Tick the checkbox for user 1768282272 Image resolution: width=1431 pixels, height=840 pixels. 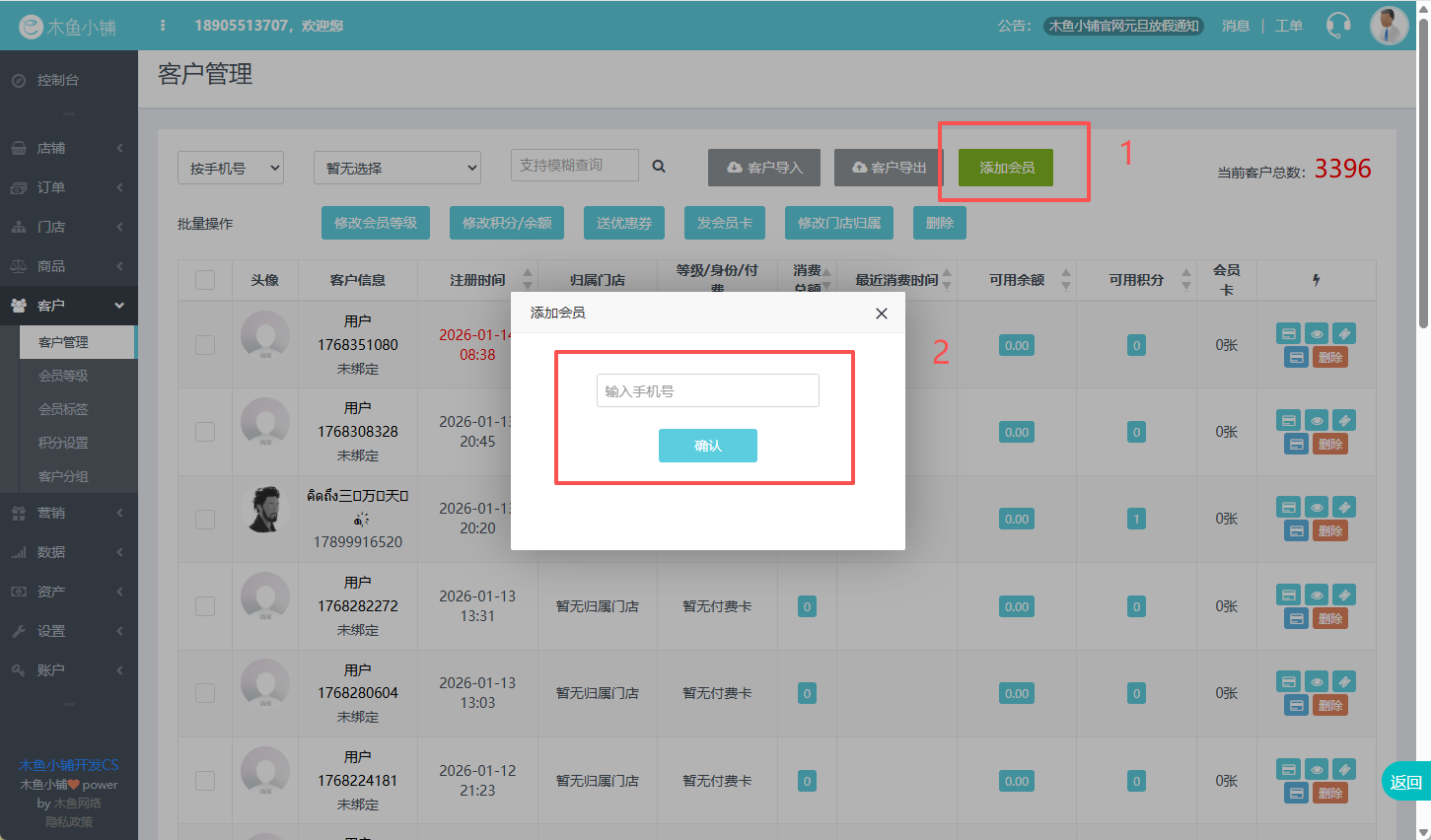click(205, 606)
